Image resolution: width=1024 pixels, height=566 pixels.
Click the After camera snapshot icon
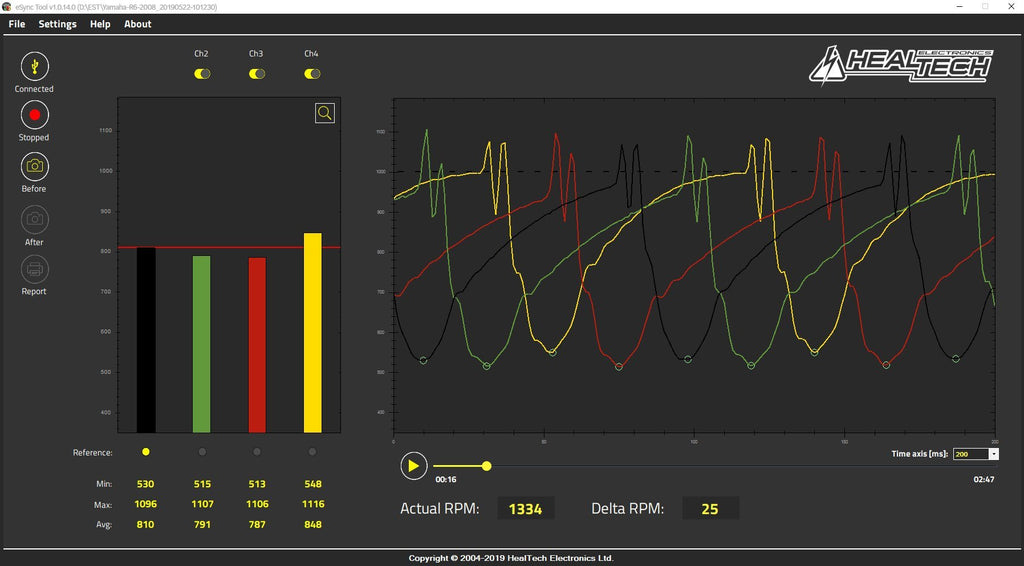click(x=34, y=219)
